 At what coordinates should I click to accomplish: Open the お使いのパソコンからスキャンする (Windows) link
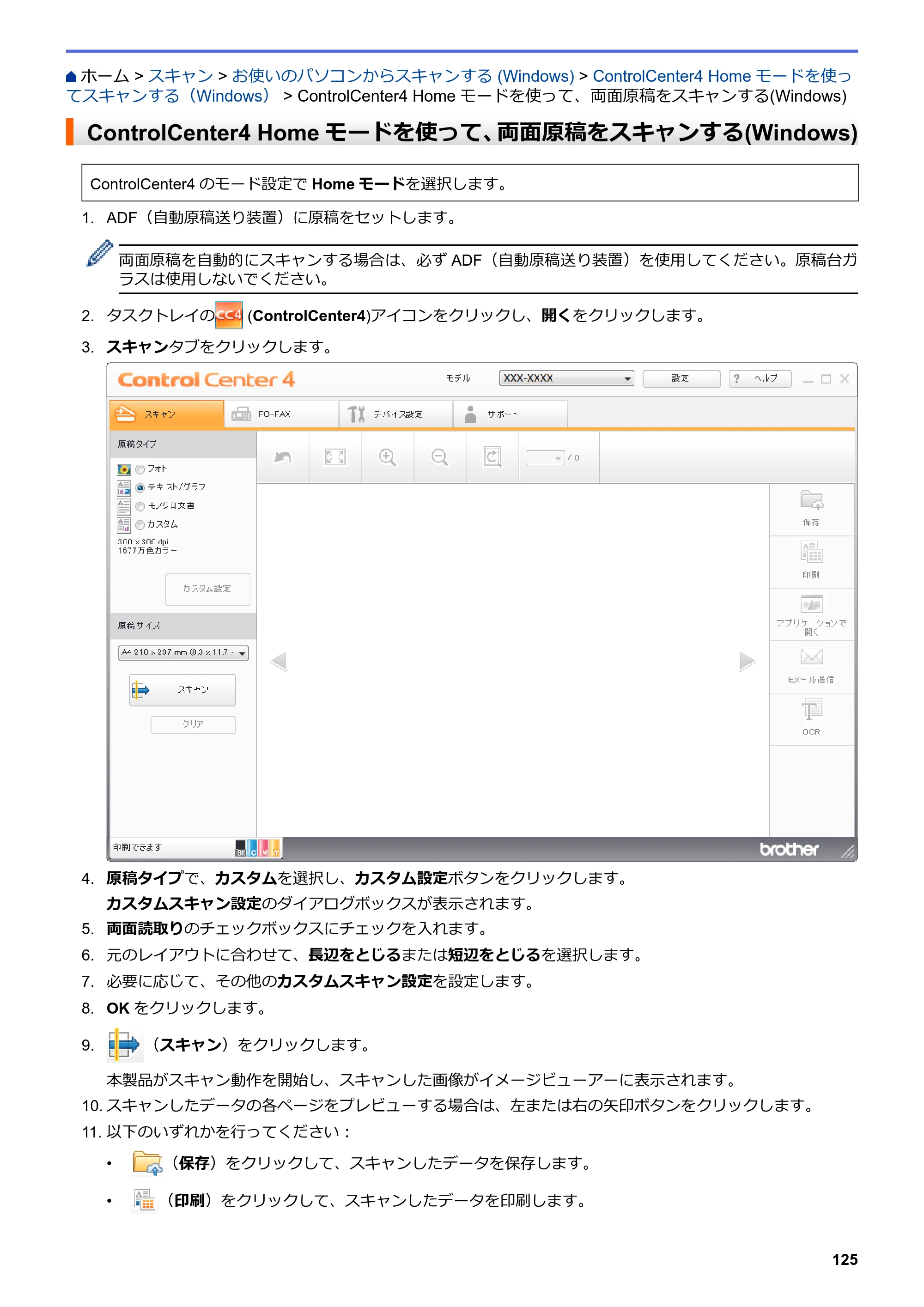pos(403,76)
